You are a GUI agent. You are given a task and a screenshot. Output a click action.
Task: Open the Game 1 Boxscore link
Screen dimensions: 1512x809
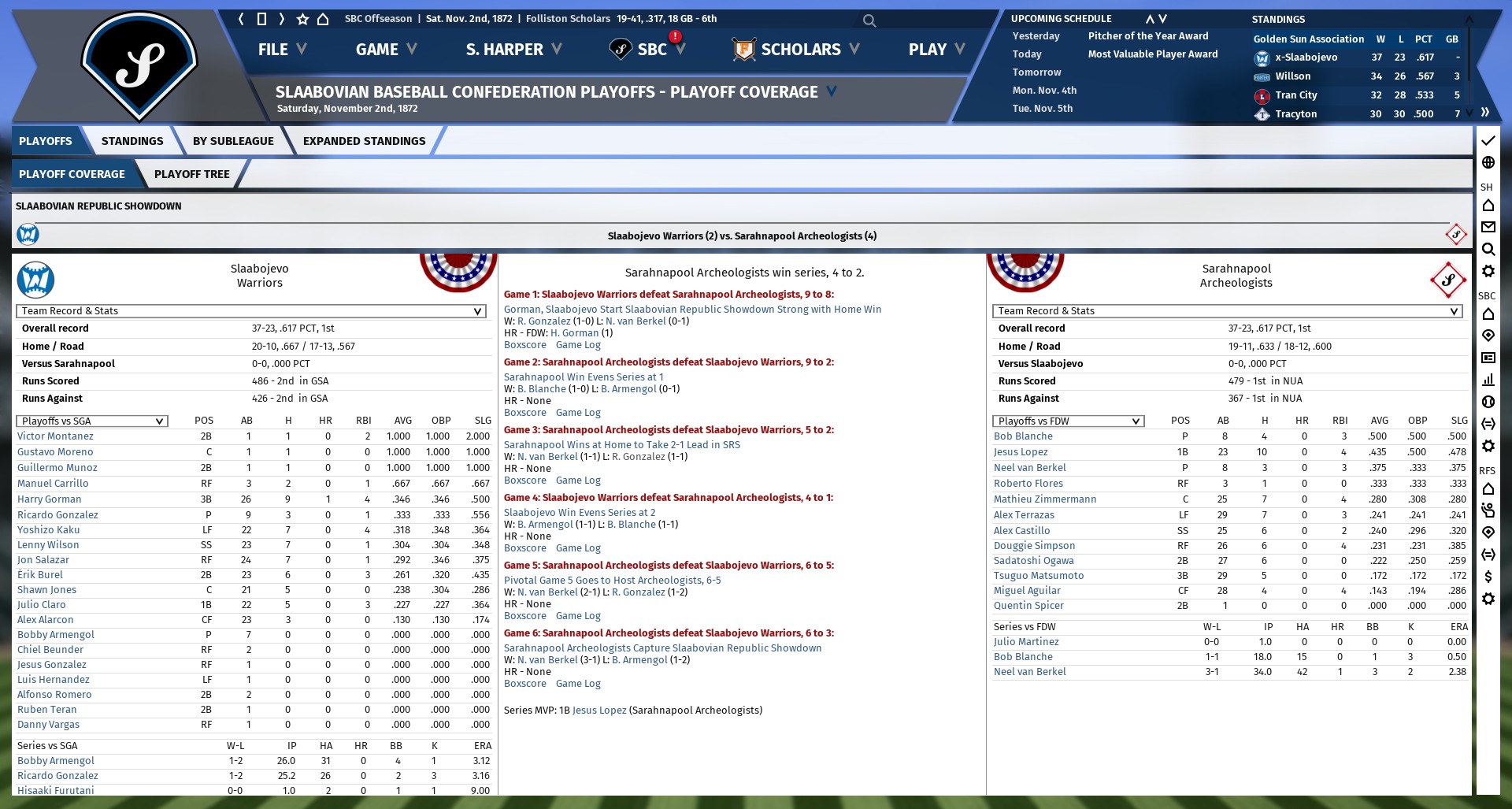(x=524, y=345)
